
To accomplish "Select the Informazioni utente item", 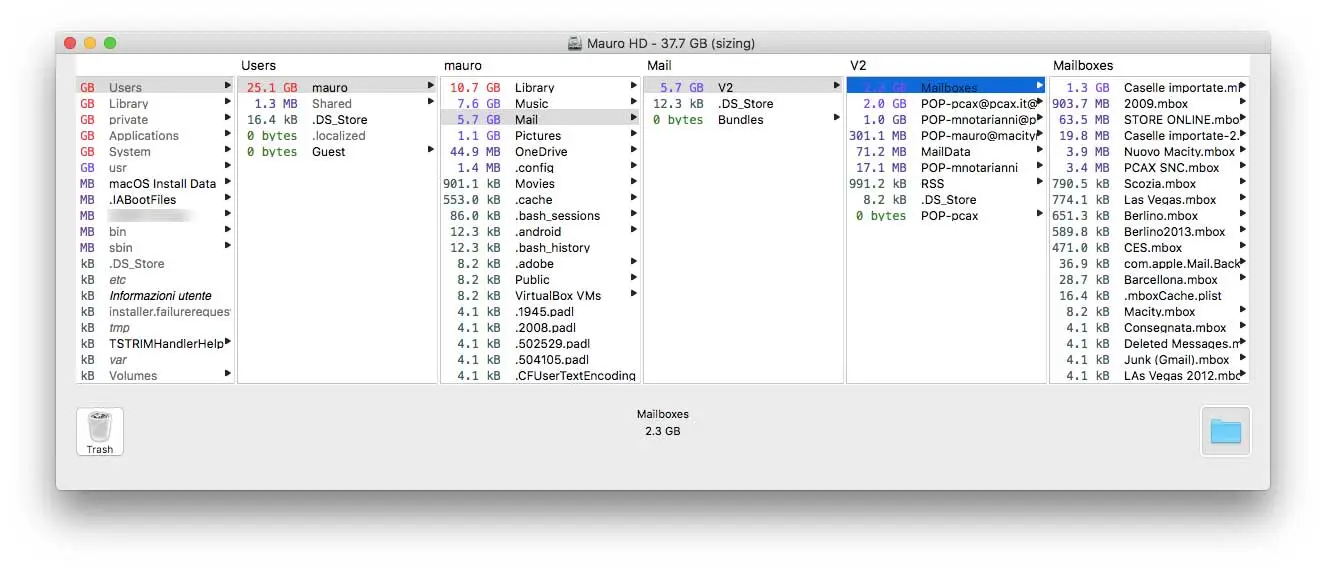I will [155, 296].
